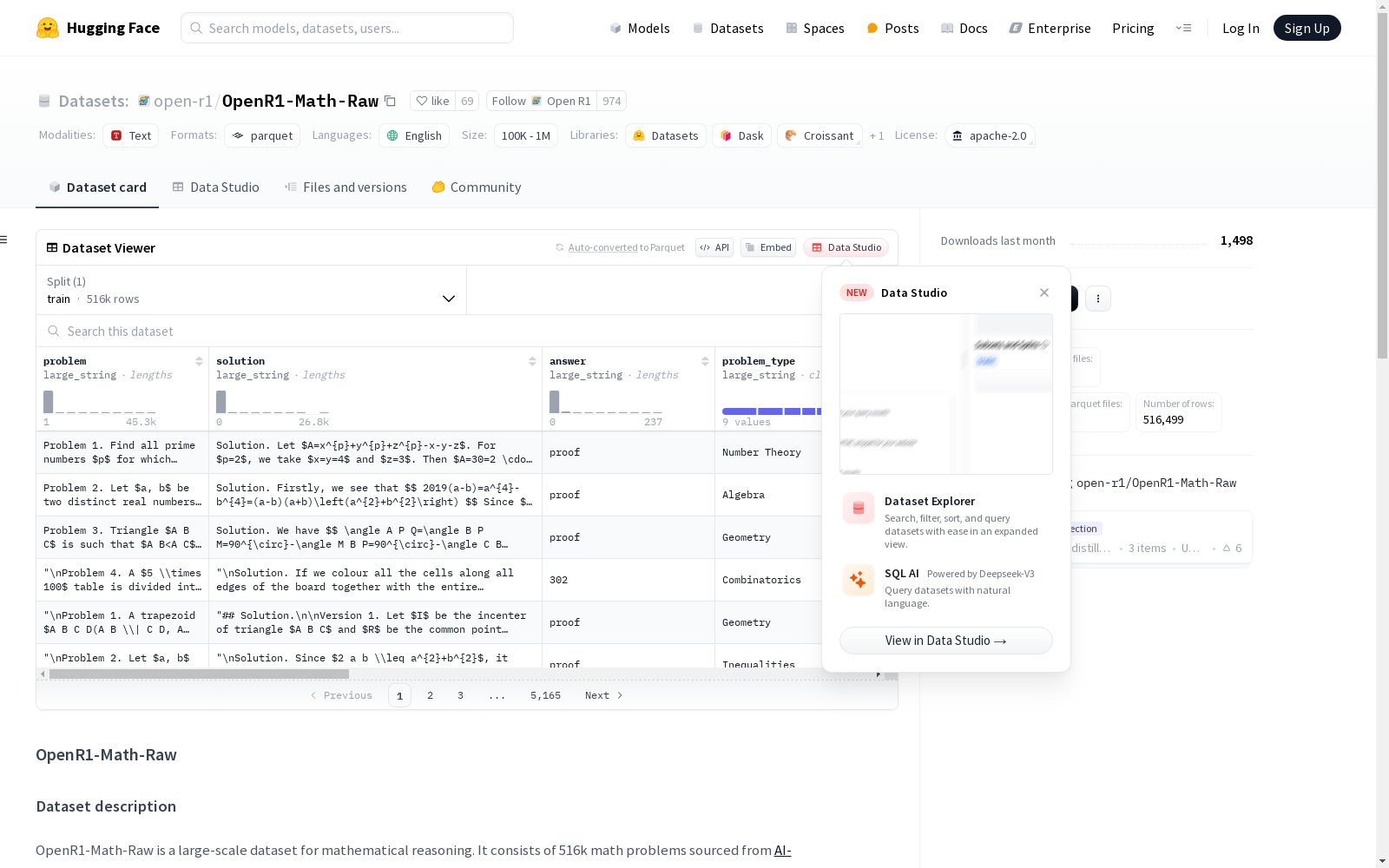The height and width of the screenshot is (868, 1389).
Task: Click the likes count 69
Action: coord(467,101)
